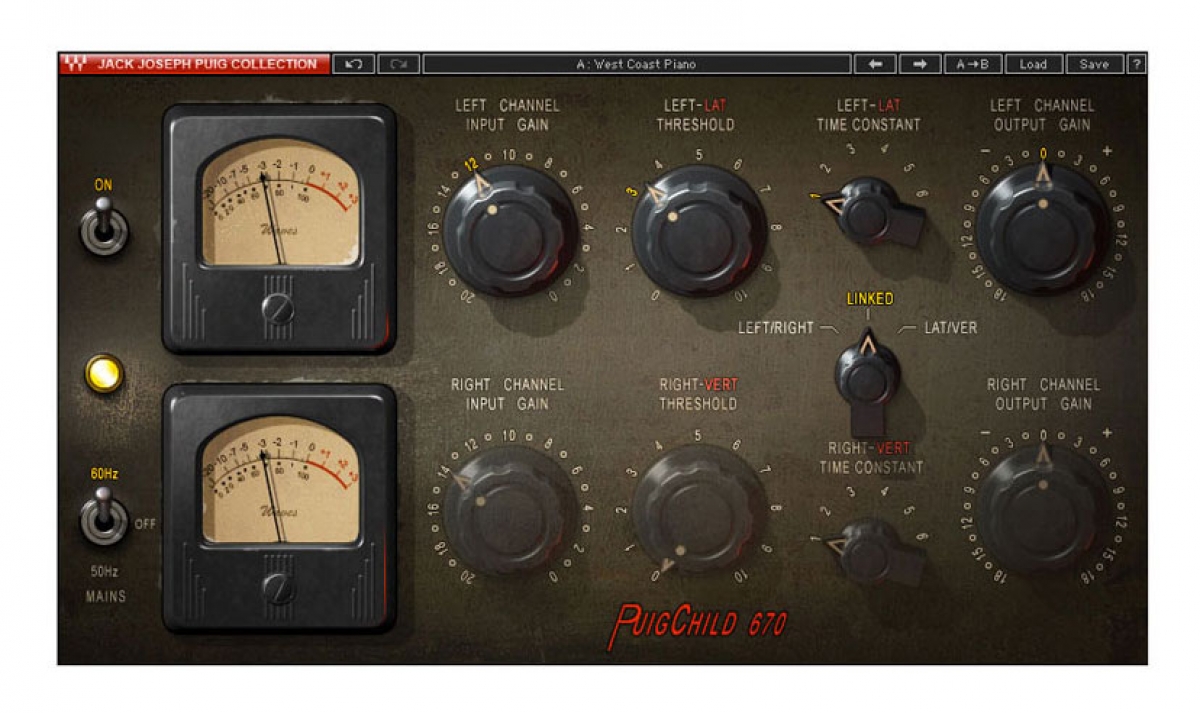Click the Redo arrow button
1200x713 pixels.
[x=399, y=64]
